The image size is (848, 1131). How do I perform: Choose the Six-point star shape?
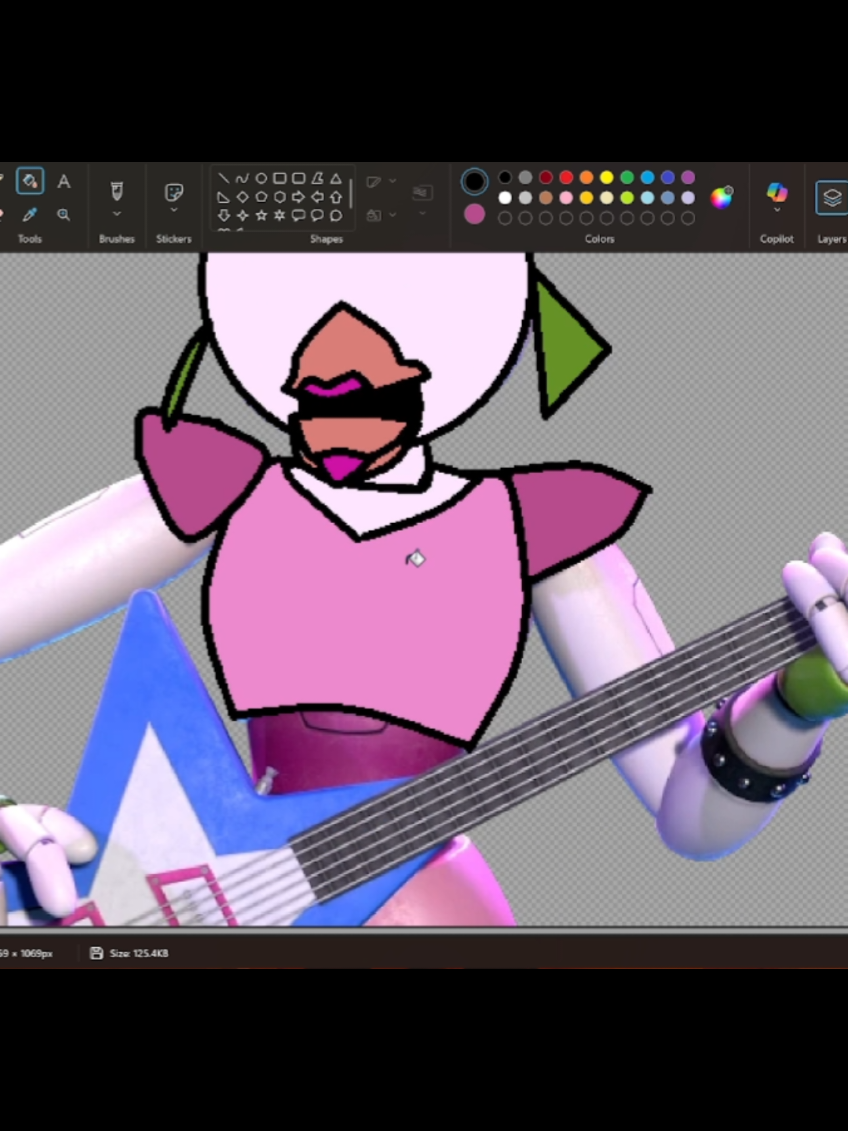280,216
